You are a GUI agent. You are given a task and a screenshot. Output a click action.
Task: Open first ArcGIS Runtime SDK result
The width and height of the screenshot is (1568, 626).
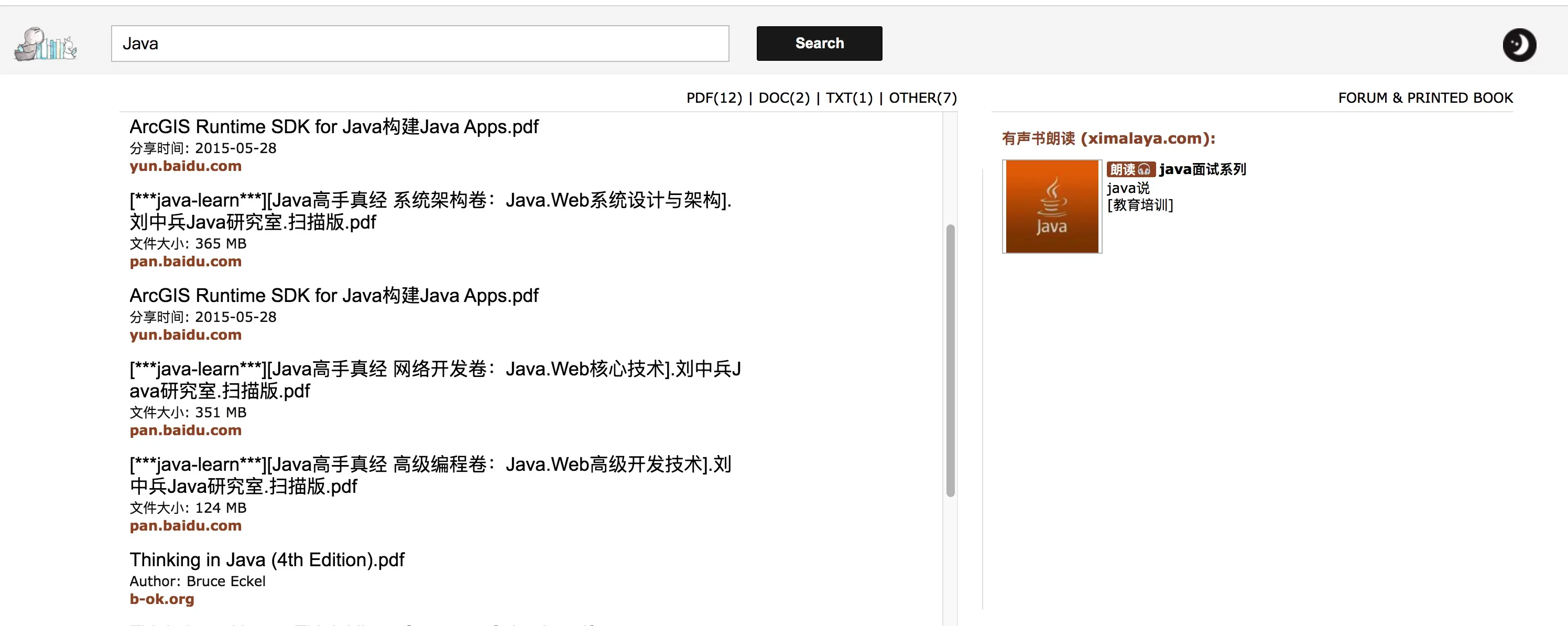click(333, 127)
